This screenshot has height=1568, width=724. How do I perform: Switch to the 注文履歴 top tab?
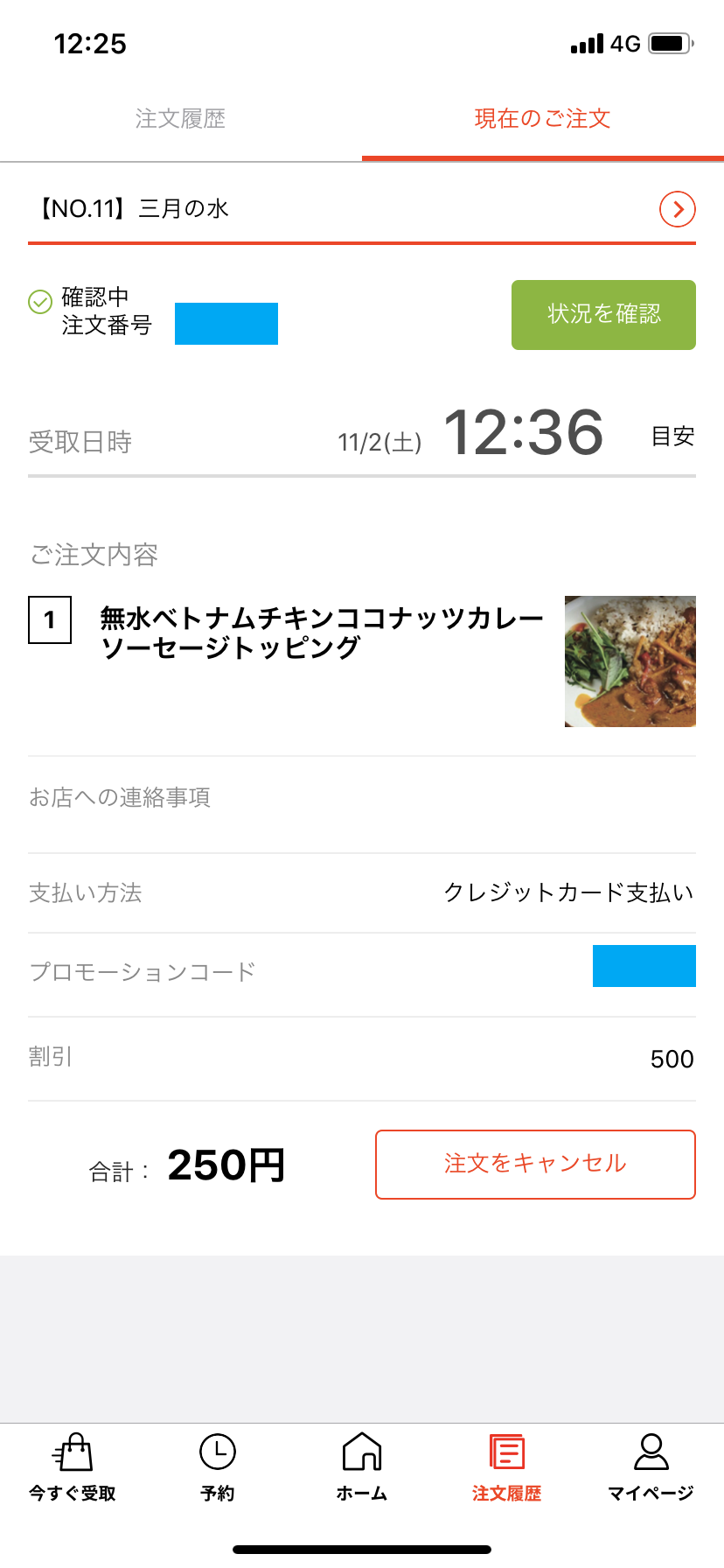click(181, 119)
